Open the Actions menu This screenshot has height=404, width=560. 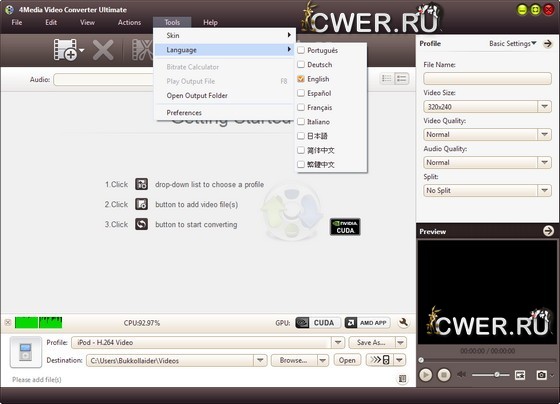pyautogui.click(x=129, y=22)
